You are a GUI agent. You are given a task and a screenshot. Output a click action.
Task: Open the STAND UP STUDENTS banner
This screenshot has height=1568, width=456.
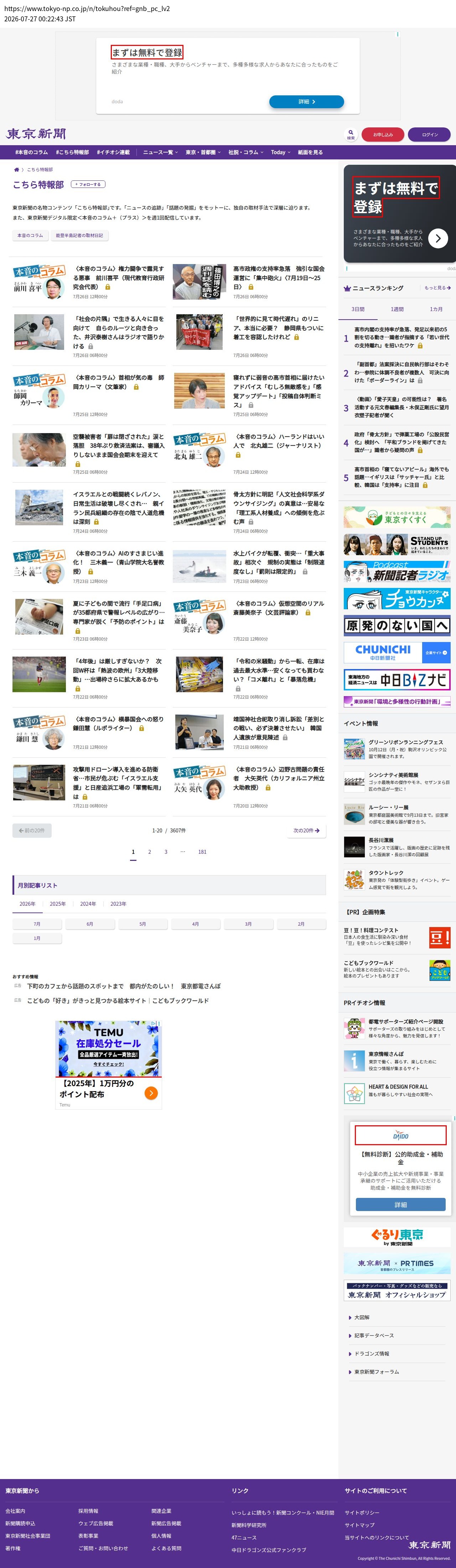tap(397, 544)
